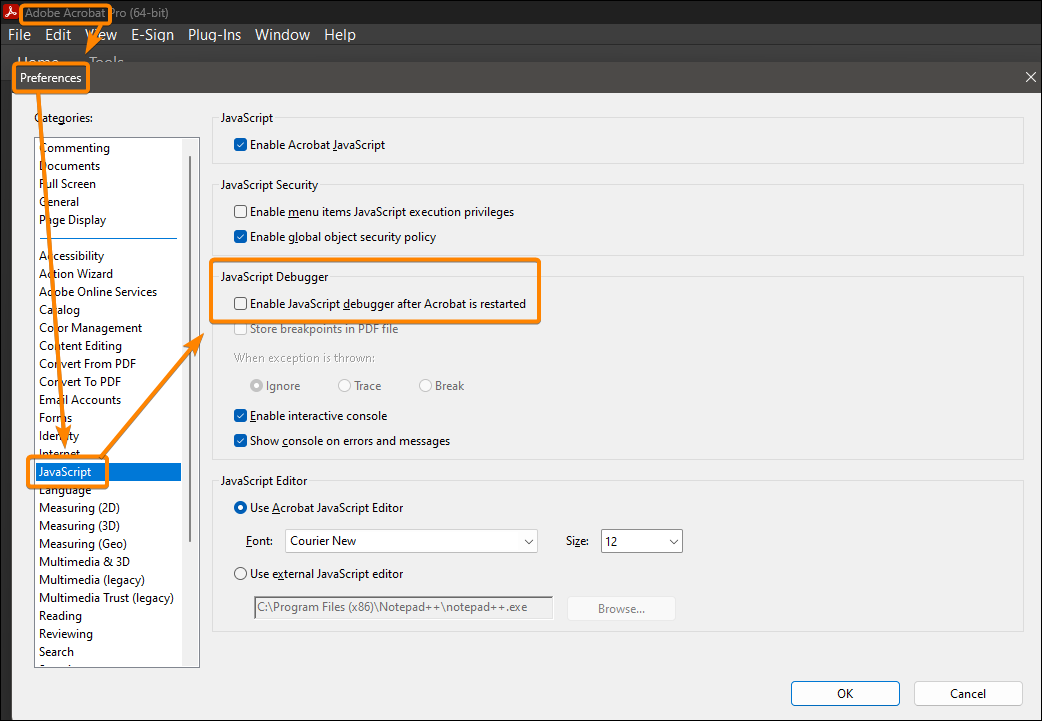The height and width of the screenshot is (721, 1042).
Task: Open the Help menu
Action: [x=340, y=34]
